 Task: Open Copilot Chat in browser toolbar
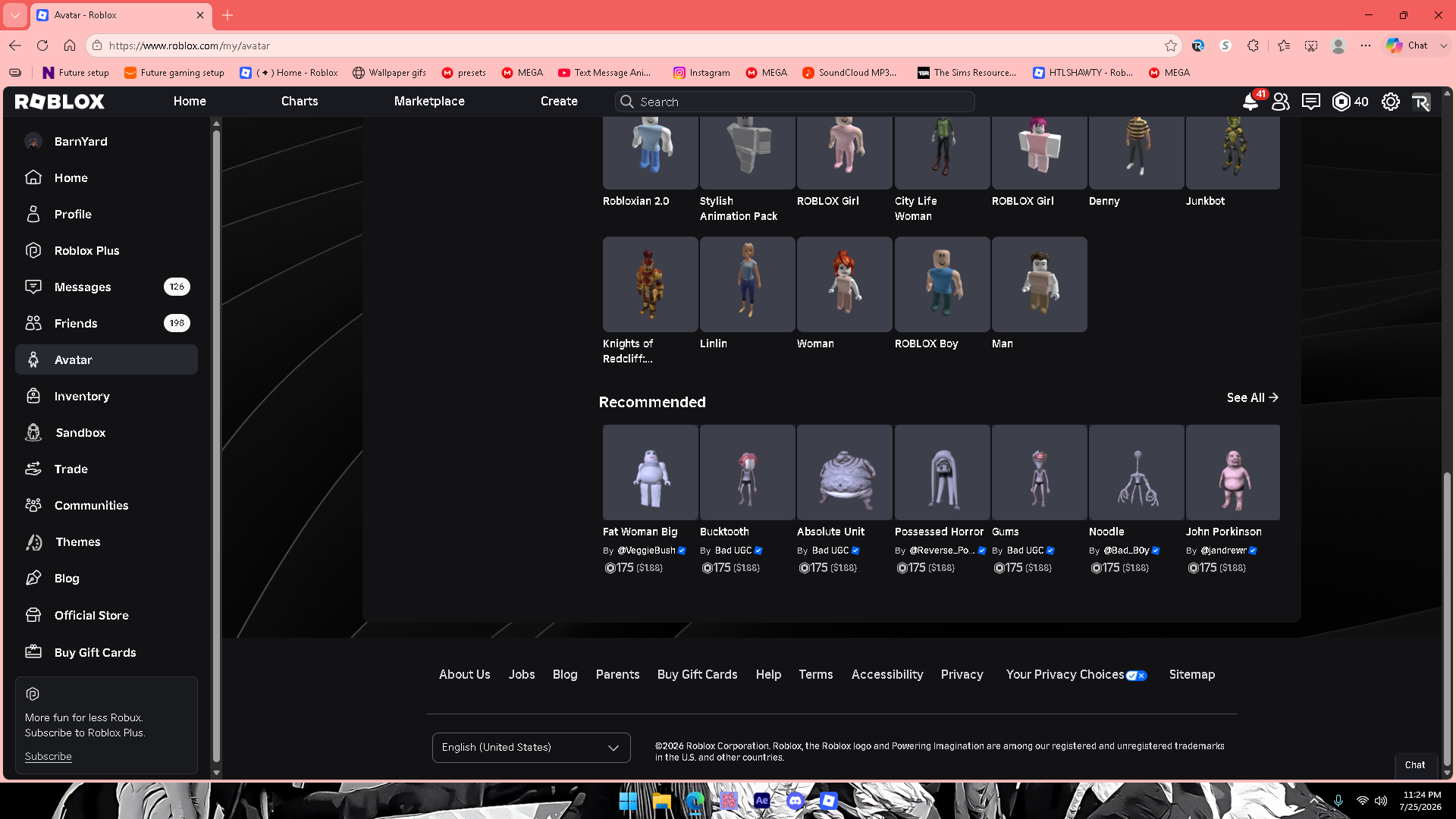coord(1407,45)
